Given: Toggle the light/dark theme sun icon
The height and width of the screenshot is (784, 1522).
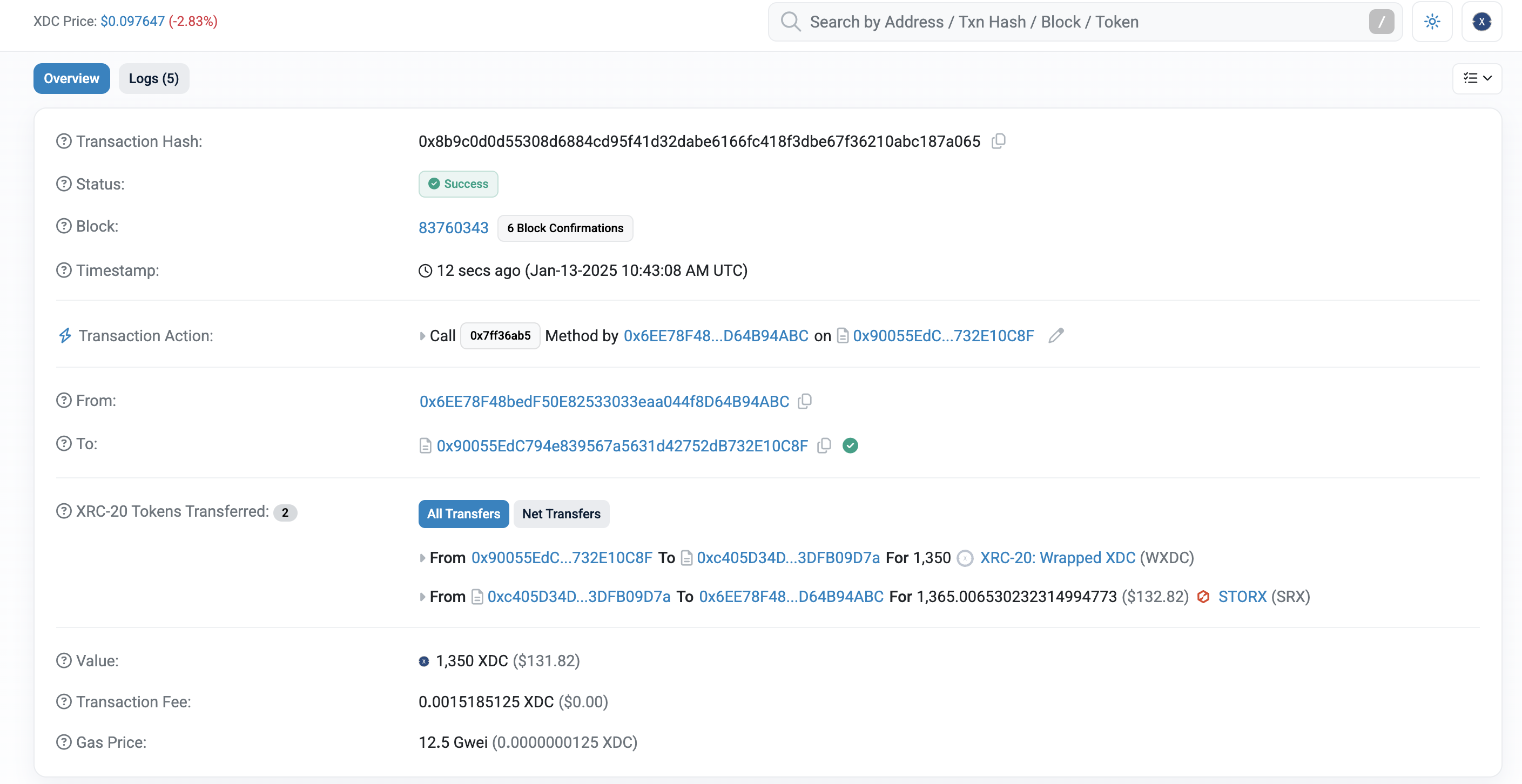Looking at the screenshot, I should point(1432,22).
